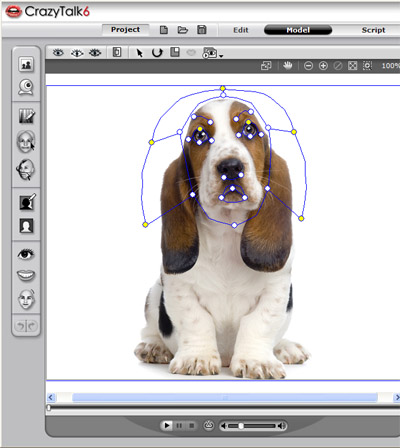The width and height of the screenshot is (400, 448).
Task: Click the zoom in plus button
Action: (x=323, y=66)
